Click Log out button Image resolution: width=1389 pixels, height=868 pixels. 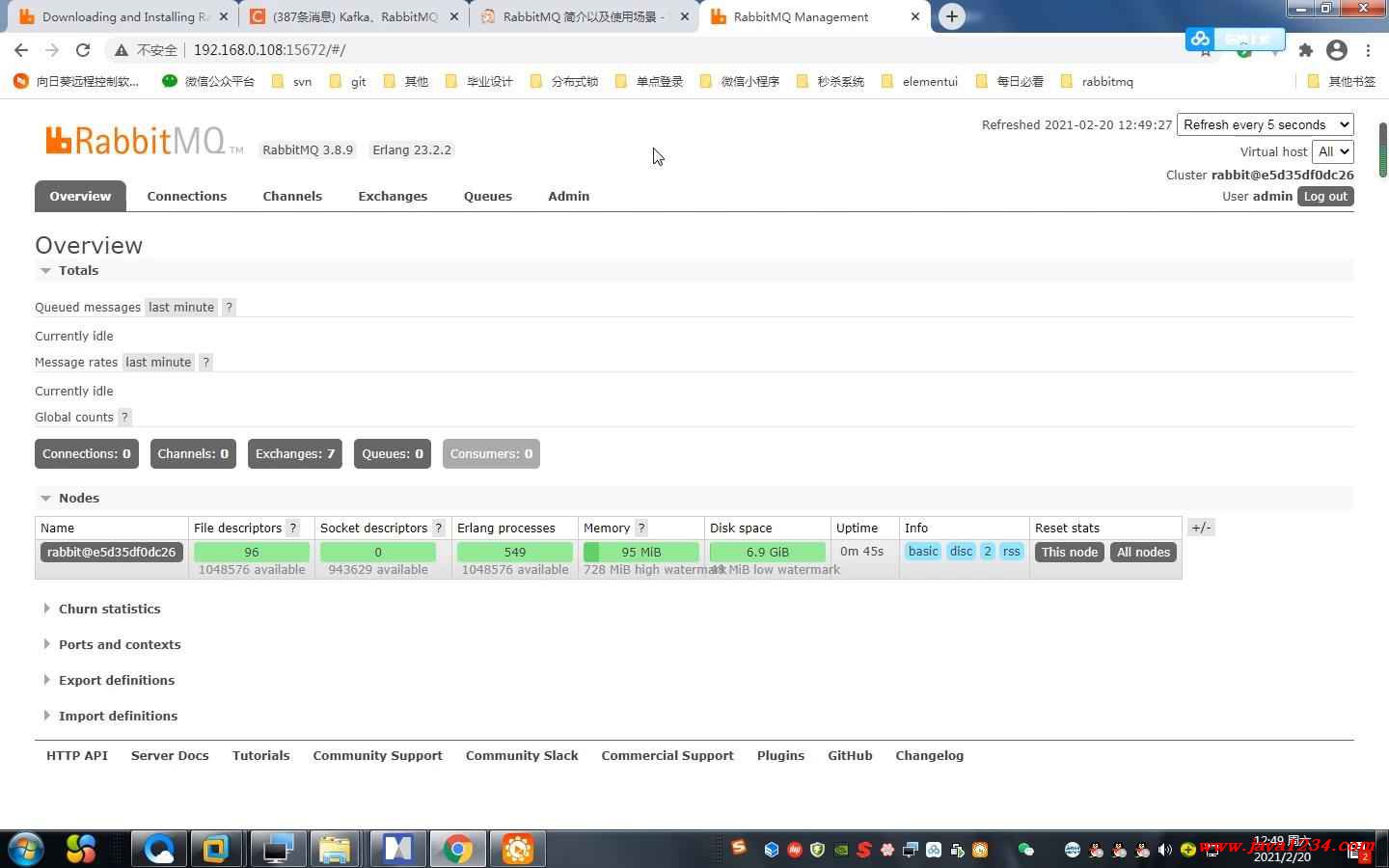pos(1325,197)
